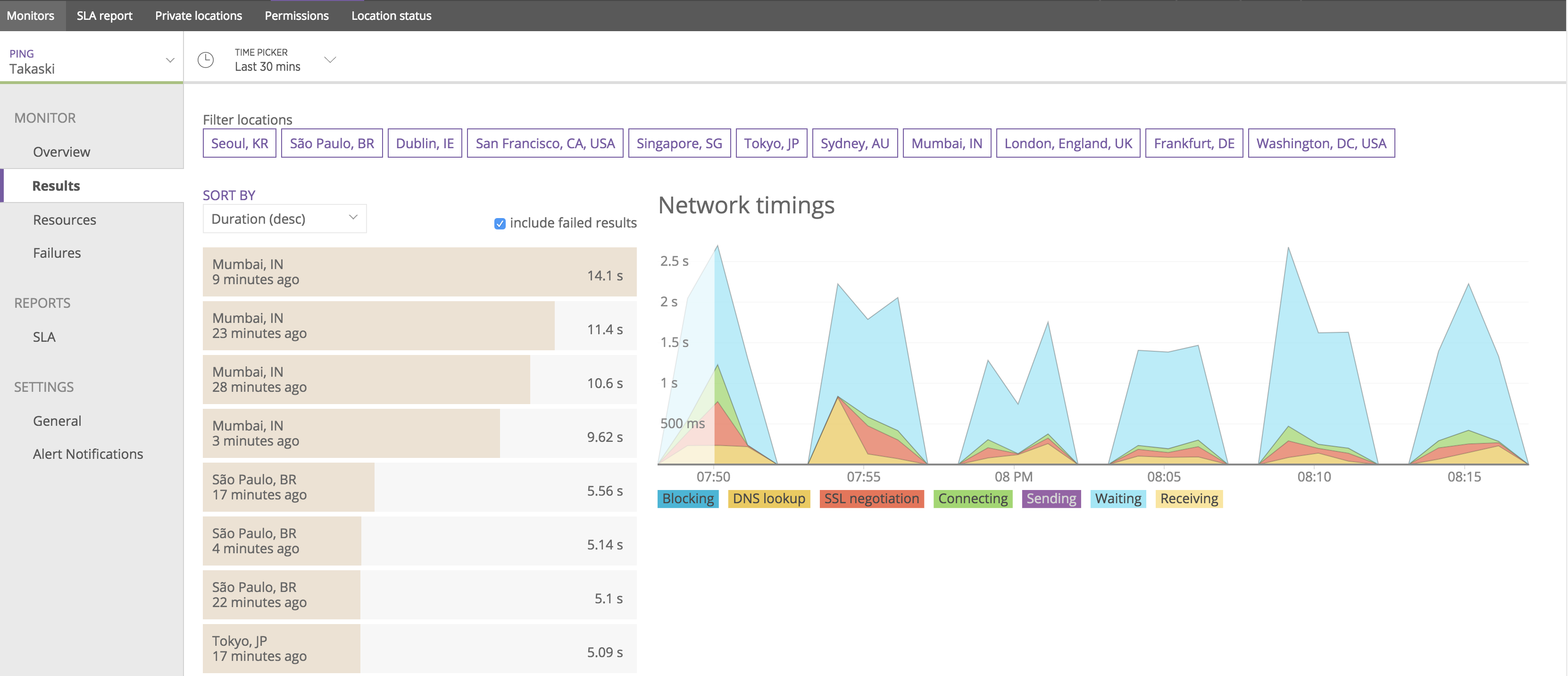Screen dimensions: 1568x676
Task: Toggle the include failed results checkbox
Action: pyautogui.click(x=500, y=223)
